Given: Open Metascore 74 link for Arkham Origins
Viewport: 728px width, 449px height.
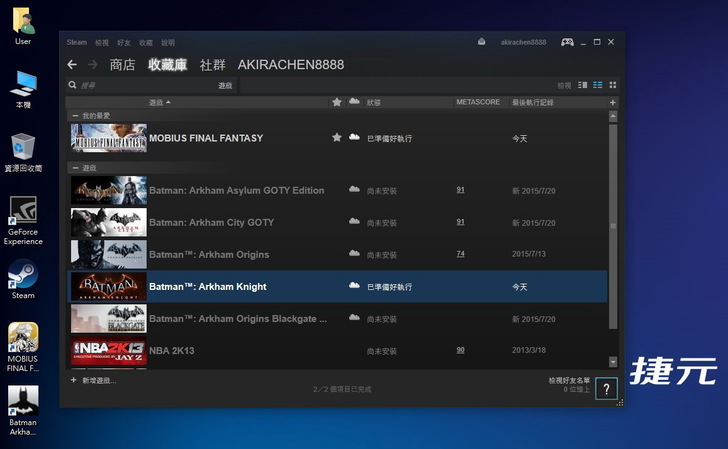Looking at the screenshot, I should 460,254.
